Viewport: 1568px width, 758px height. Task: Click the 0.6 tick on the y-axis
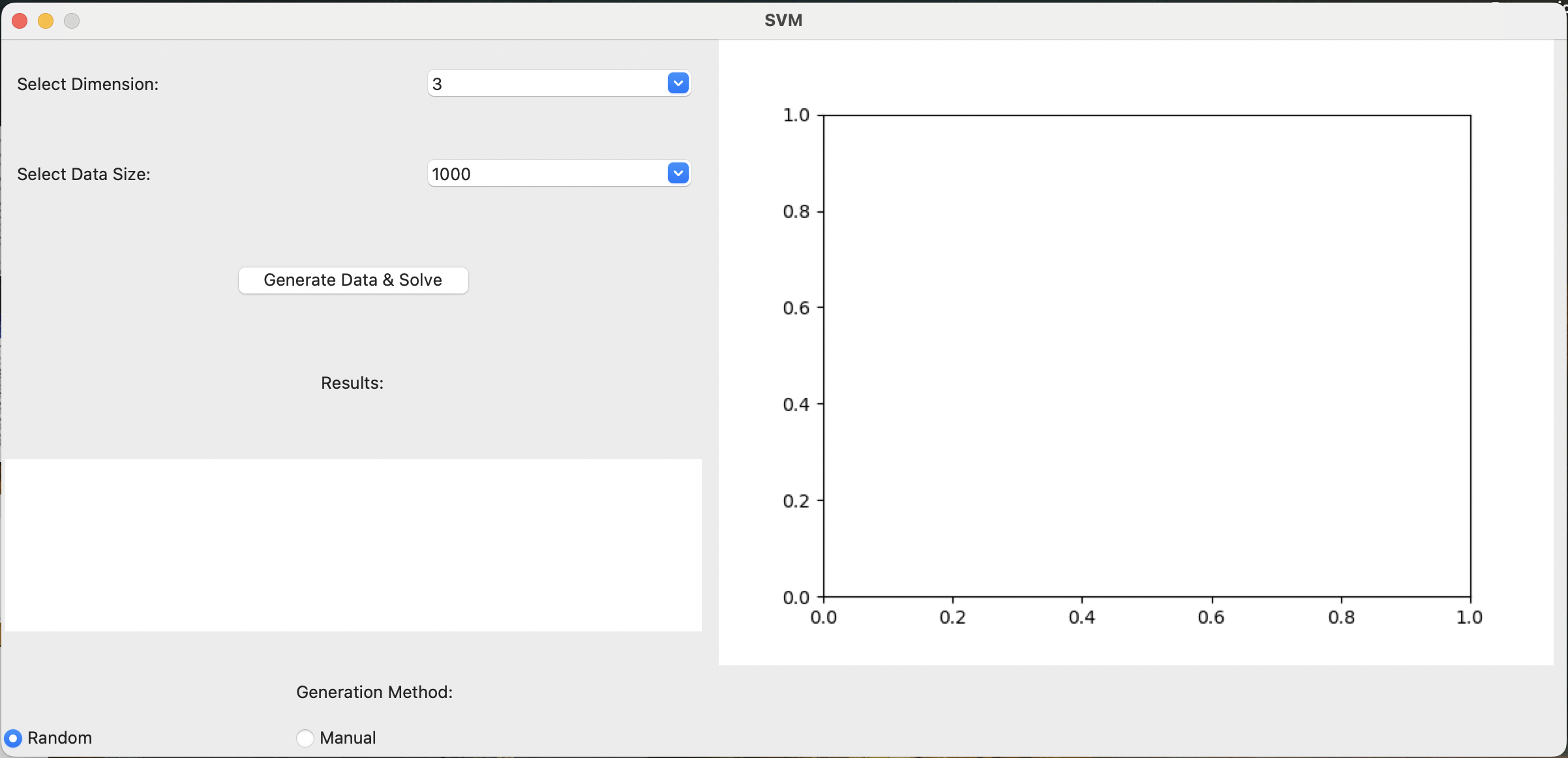tap(796, 308)
